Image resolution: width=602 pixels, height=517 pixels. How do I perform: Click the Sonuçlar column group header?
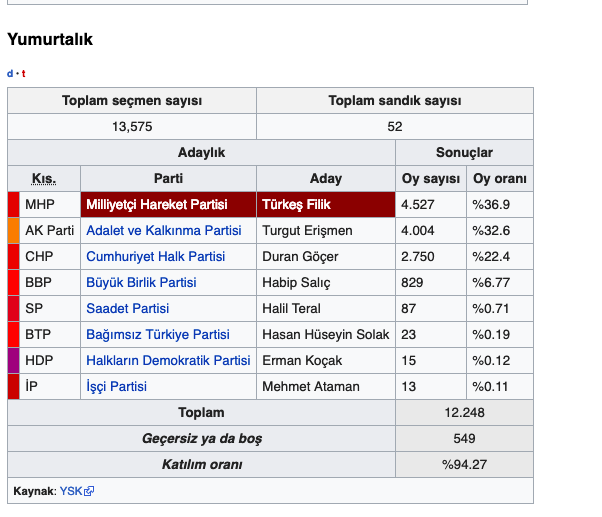(464, 152)
